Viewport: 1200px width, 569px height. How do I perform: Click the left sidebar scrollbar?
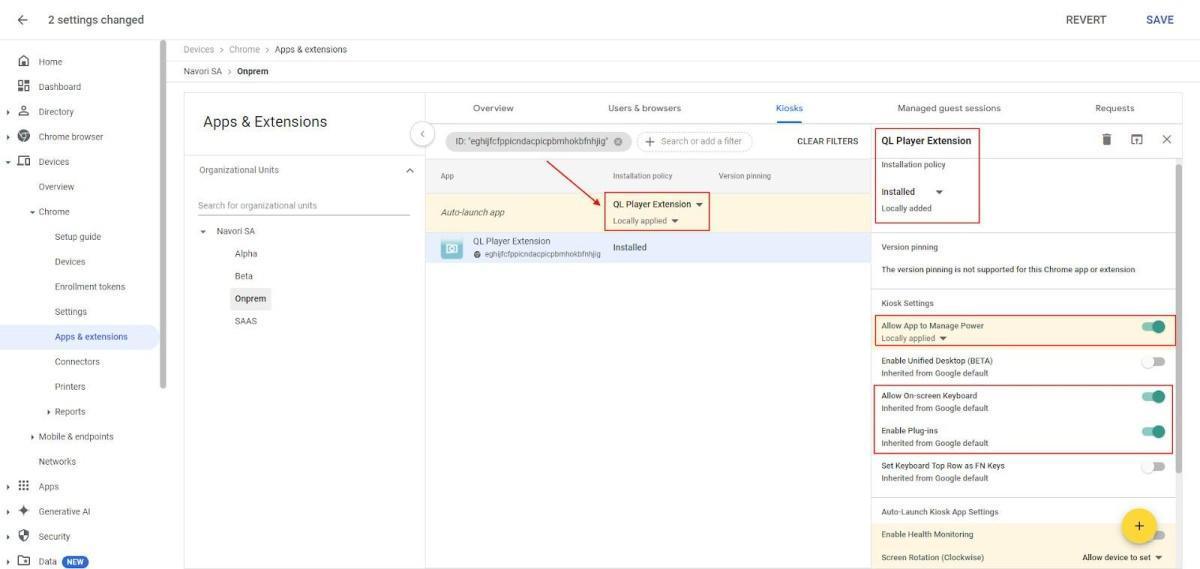[x=162, y=213]
